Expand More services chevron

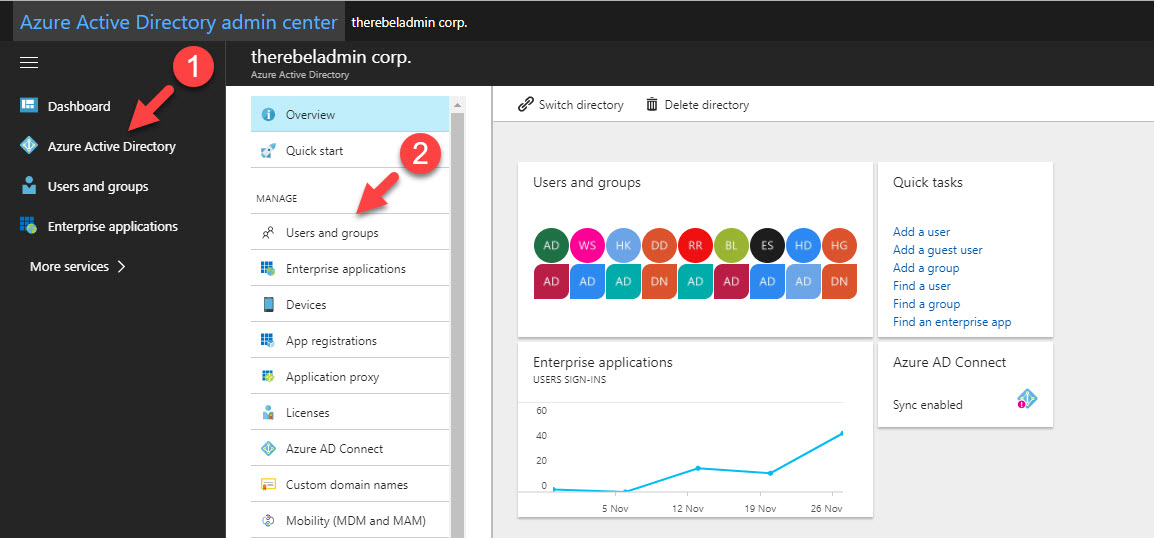[x=121, y=266]
